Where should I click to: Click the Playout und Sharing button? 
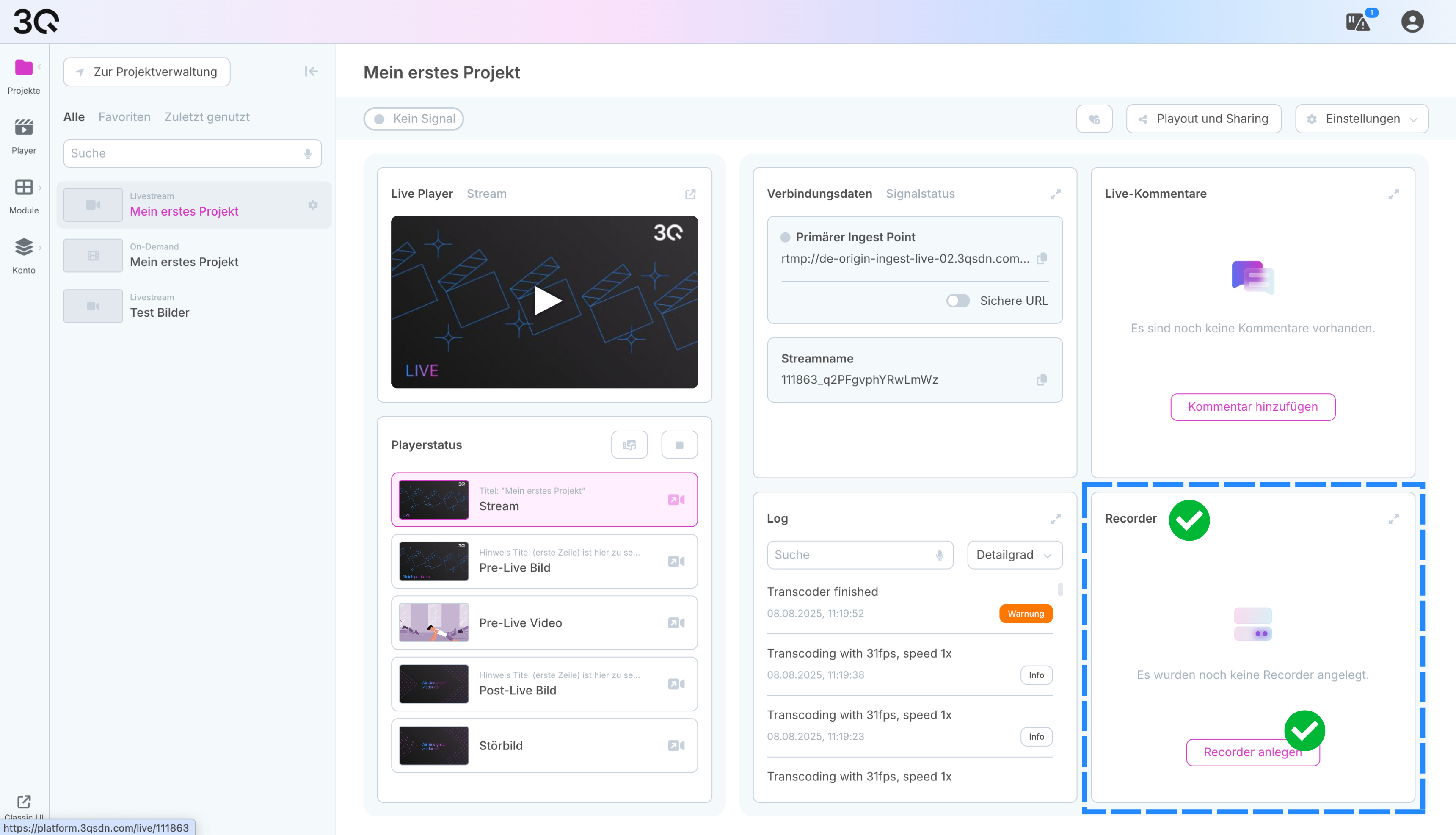tap(1203, 119)
